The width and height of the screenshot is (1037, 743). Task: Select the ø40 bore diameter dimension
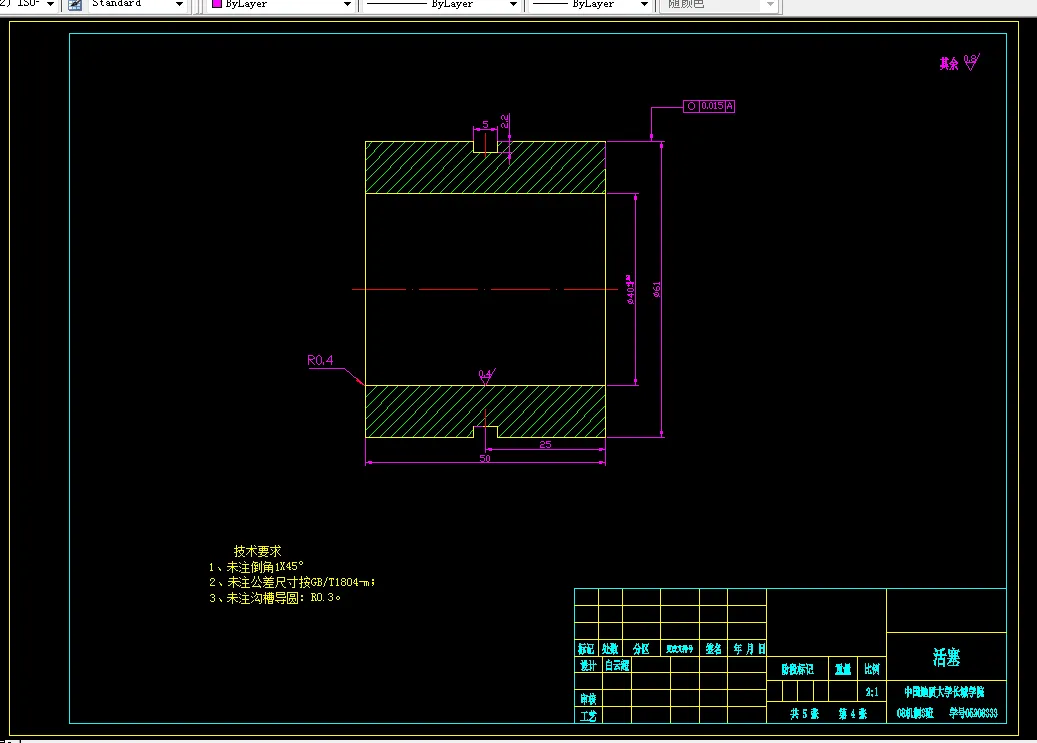[630, 290]
